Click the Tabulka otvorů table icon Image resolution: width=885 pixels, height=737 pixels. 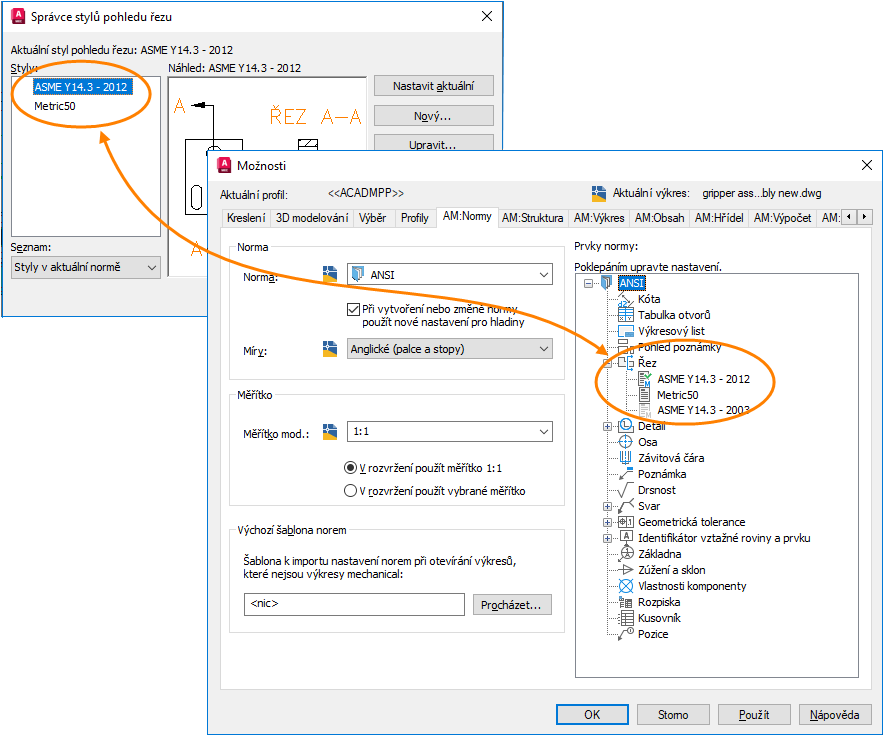(625, 315)
